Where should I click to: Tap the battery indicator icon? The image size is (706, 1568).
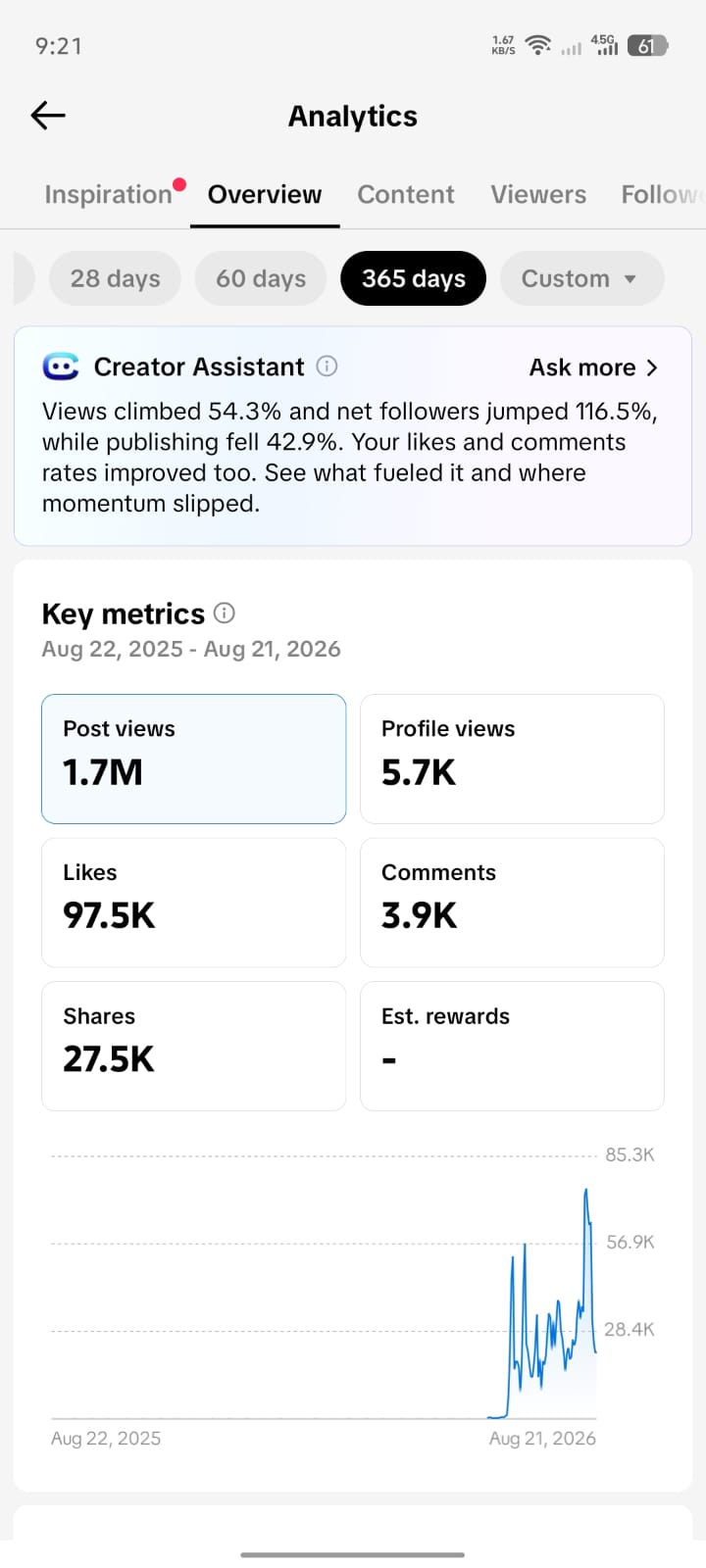pyautogui.click(x=647, y=45)
